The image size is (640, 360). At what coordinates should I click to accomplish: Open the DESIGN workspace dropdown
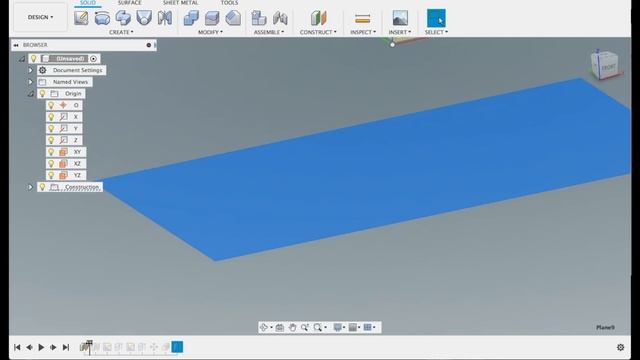(40, 17)
